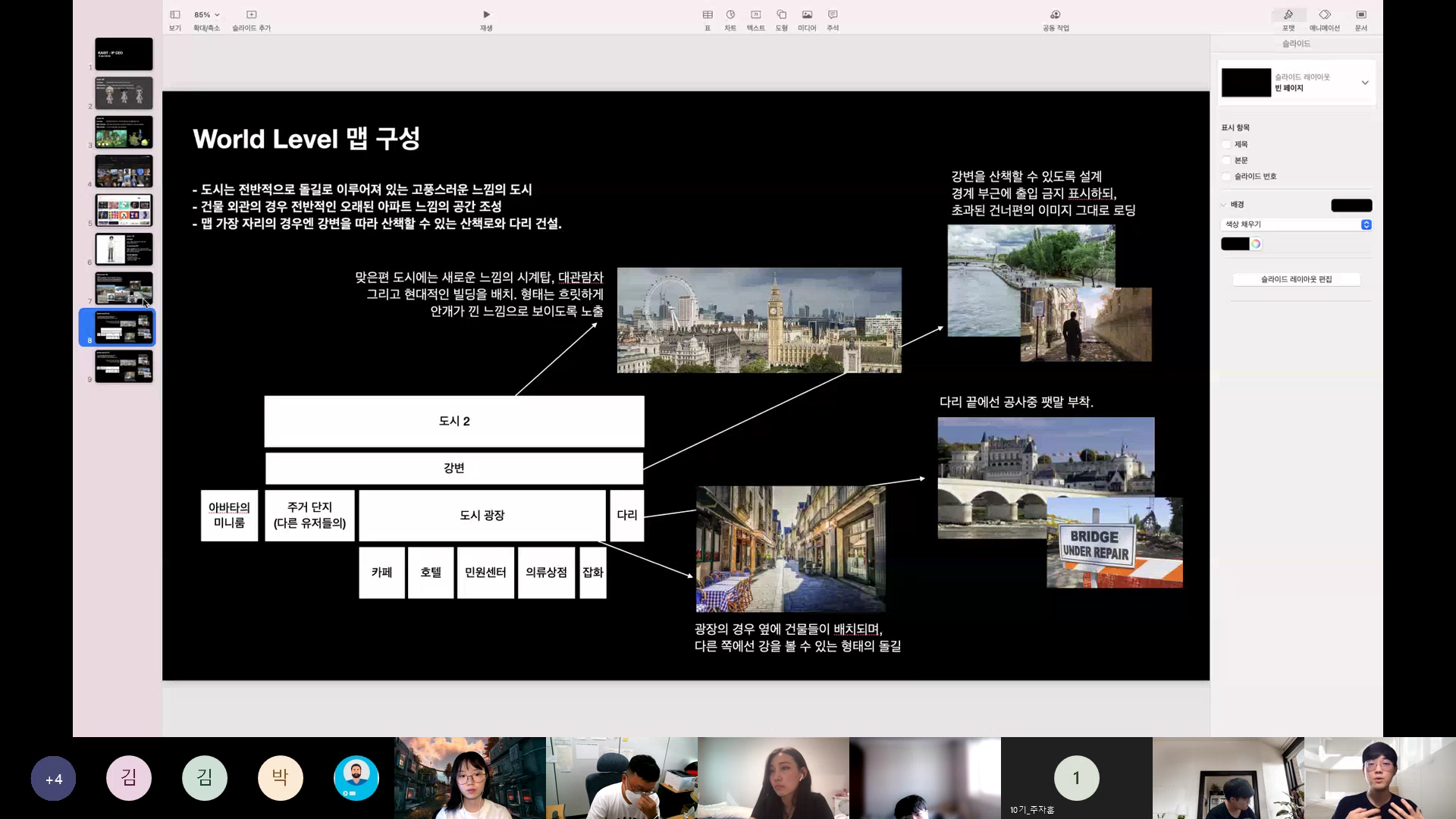1456x819 pixels.
Task: Open the 도형 shapes menu
Action: (782, 20)
